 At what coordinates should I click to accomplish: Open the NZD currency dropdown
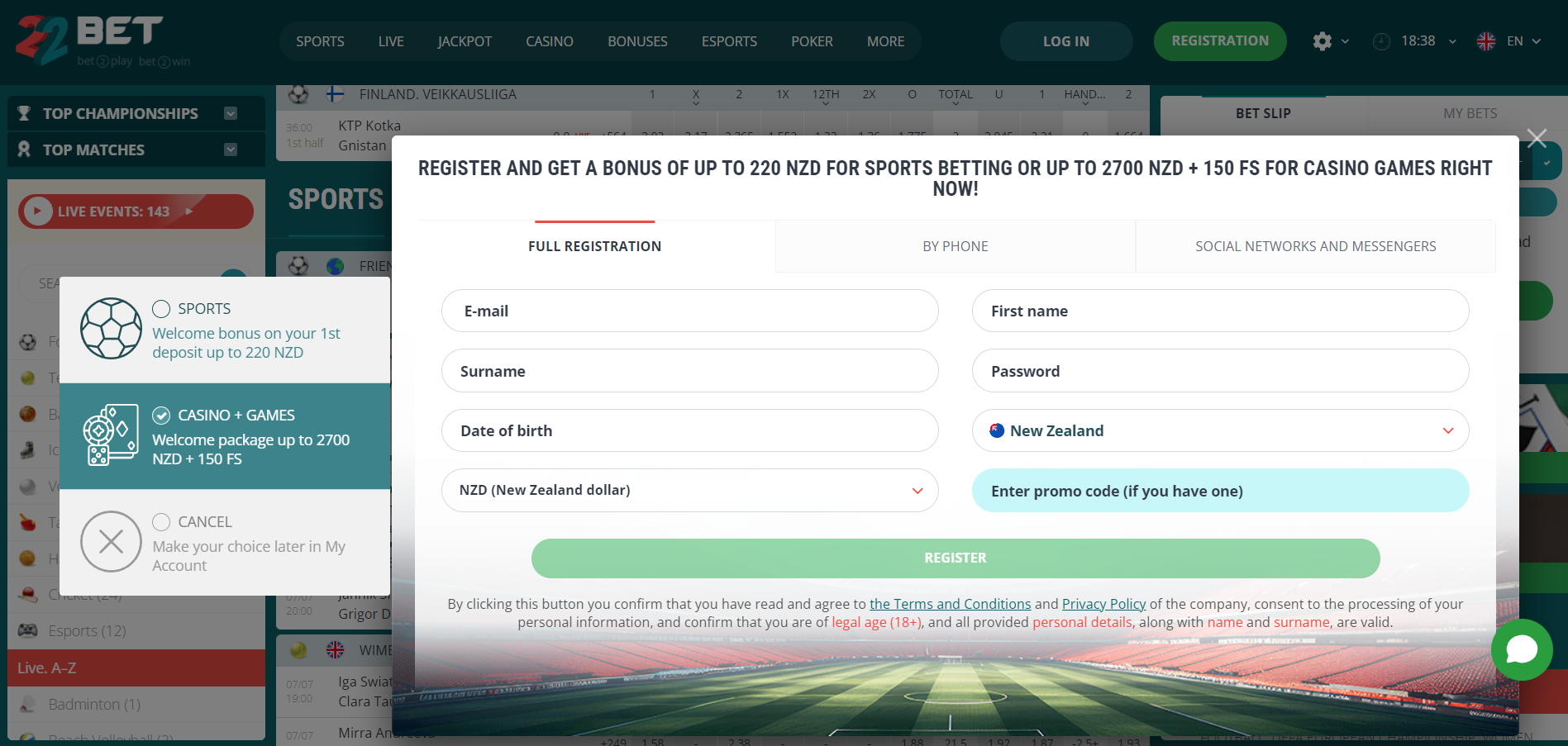(x=689, y=490)
